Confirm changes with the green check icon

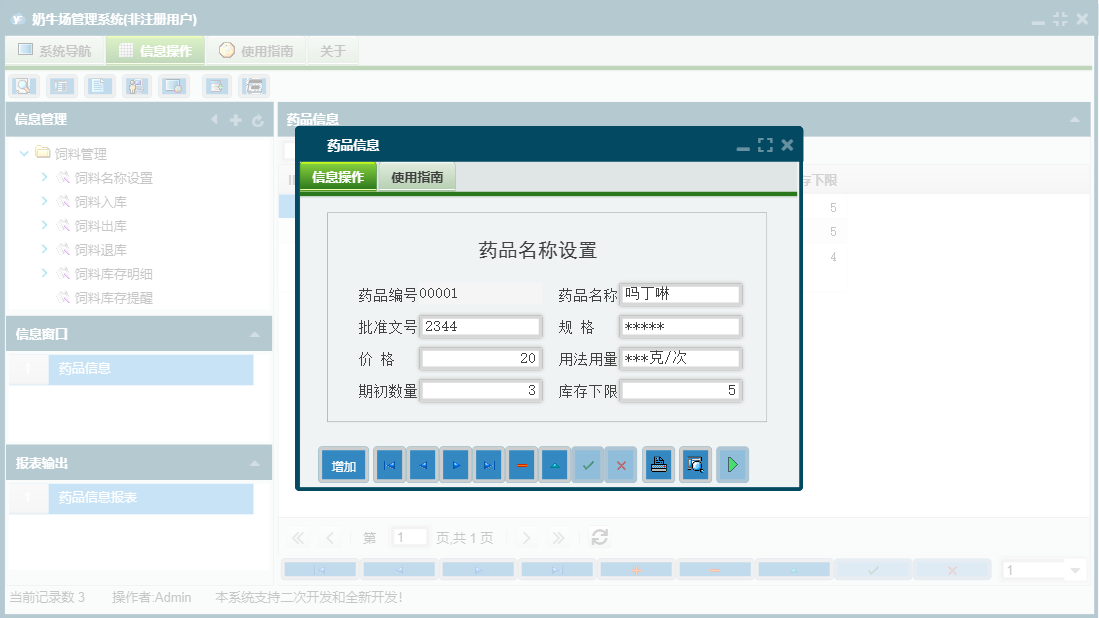[x=588, y=464]
